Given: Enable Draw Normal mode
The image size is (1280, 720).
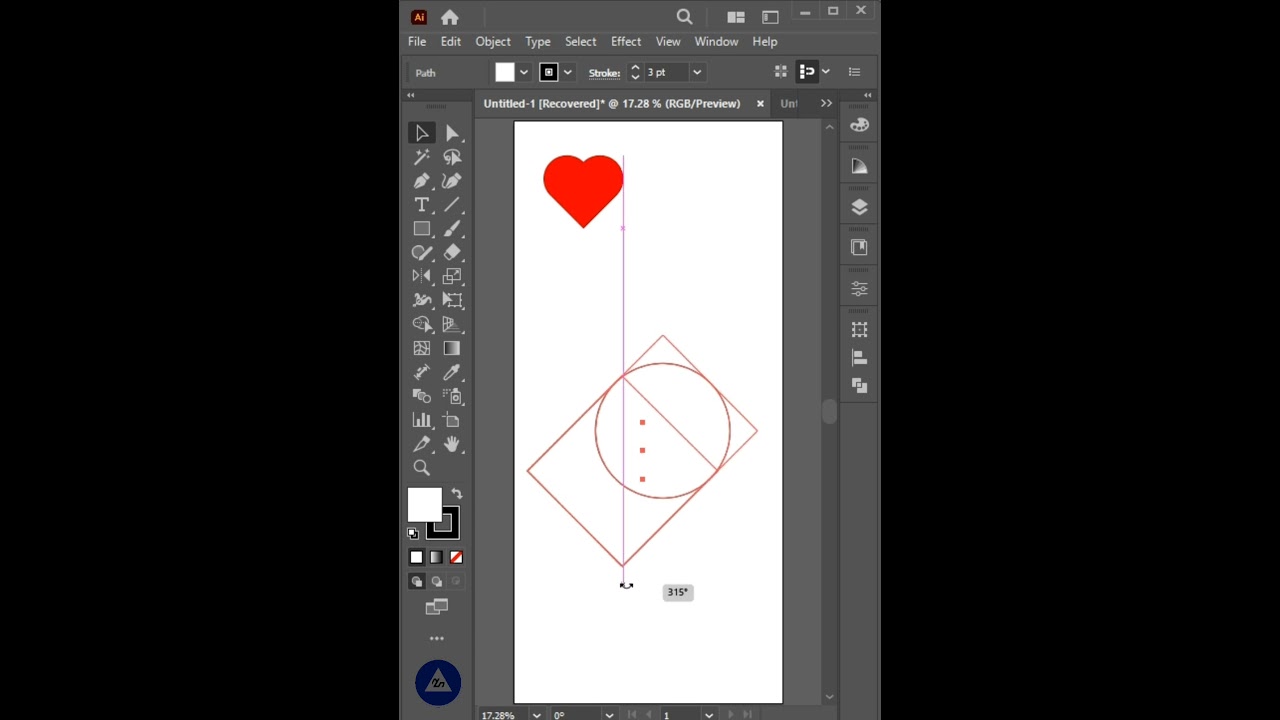Looking at the screenshot, I should [417, 581].
